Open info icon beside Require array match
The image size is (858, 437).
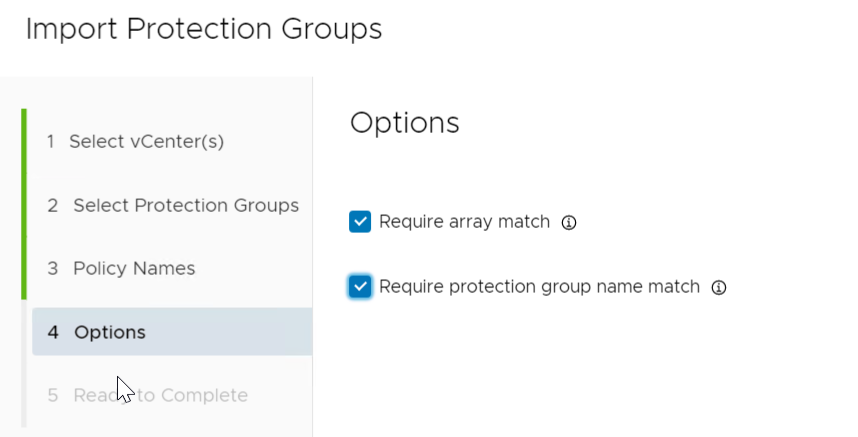click(x=569, y=223)
